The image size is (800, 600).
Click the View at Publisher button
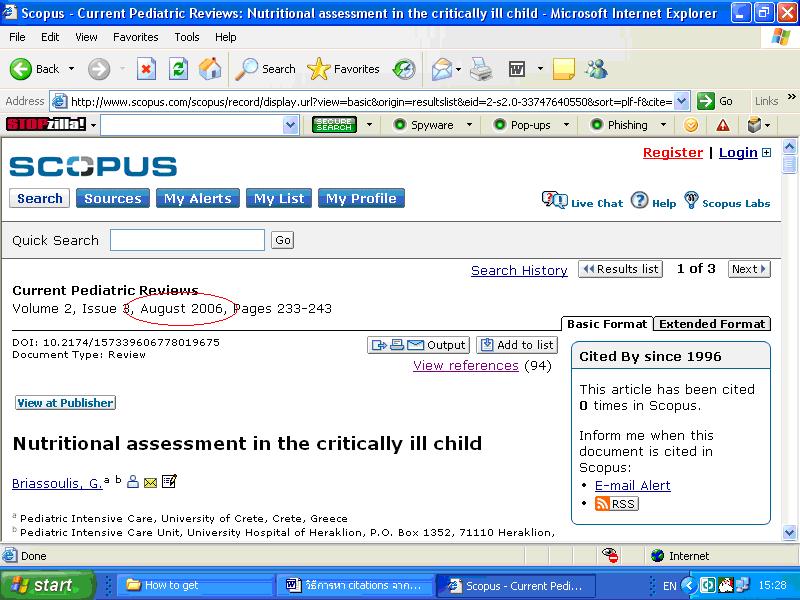[65, 403]
